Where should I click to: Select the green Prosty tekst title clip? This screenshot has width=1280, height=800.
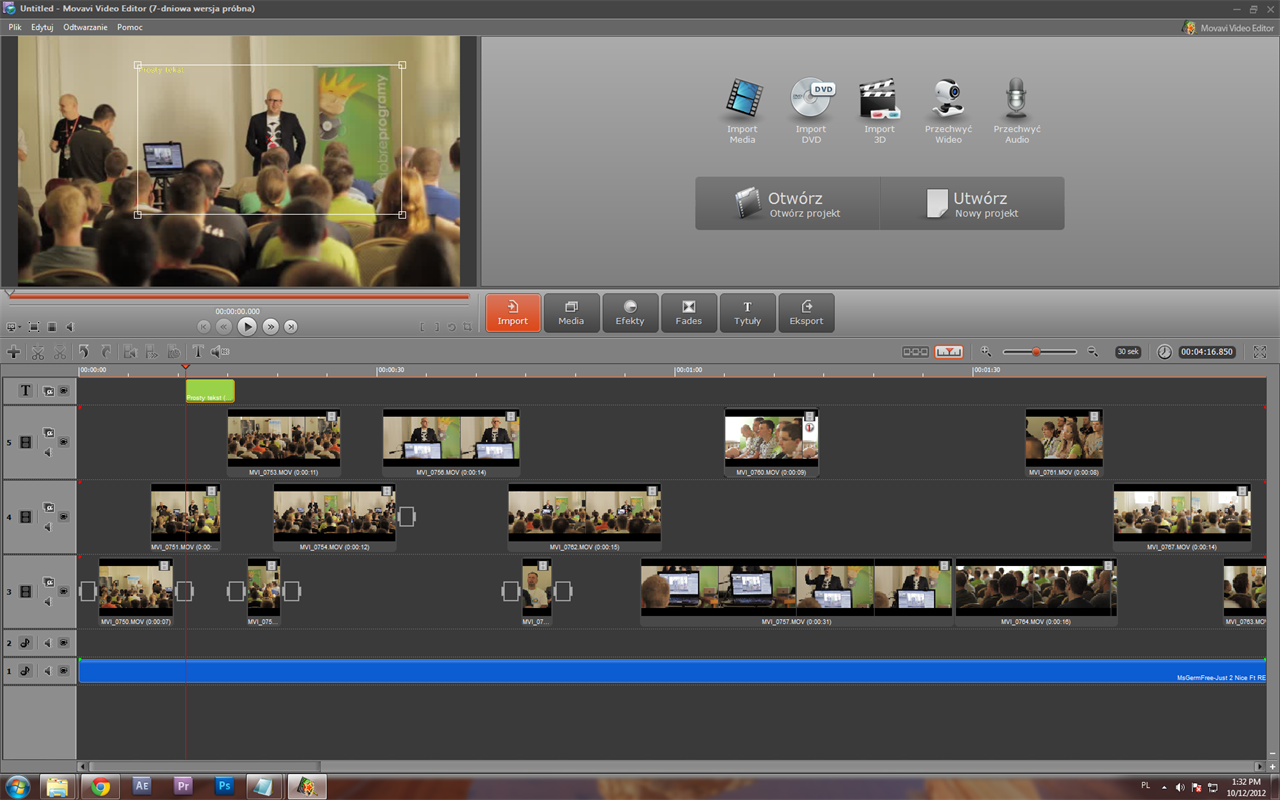(x=210, y=391)
